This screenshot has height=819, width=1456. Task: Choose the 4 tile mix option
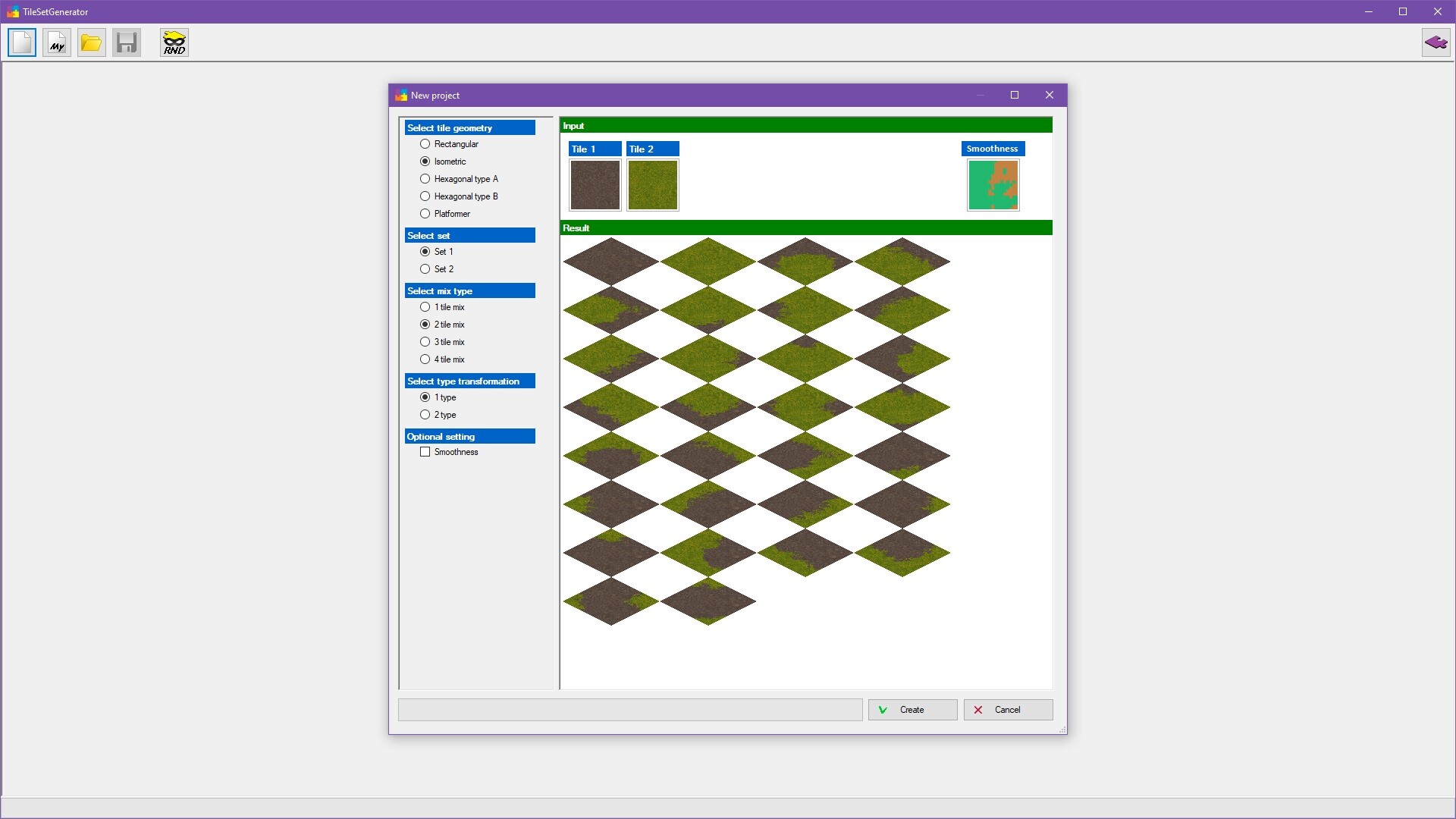(425, 359)
